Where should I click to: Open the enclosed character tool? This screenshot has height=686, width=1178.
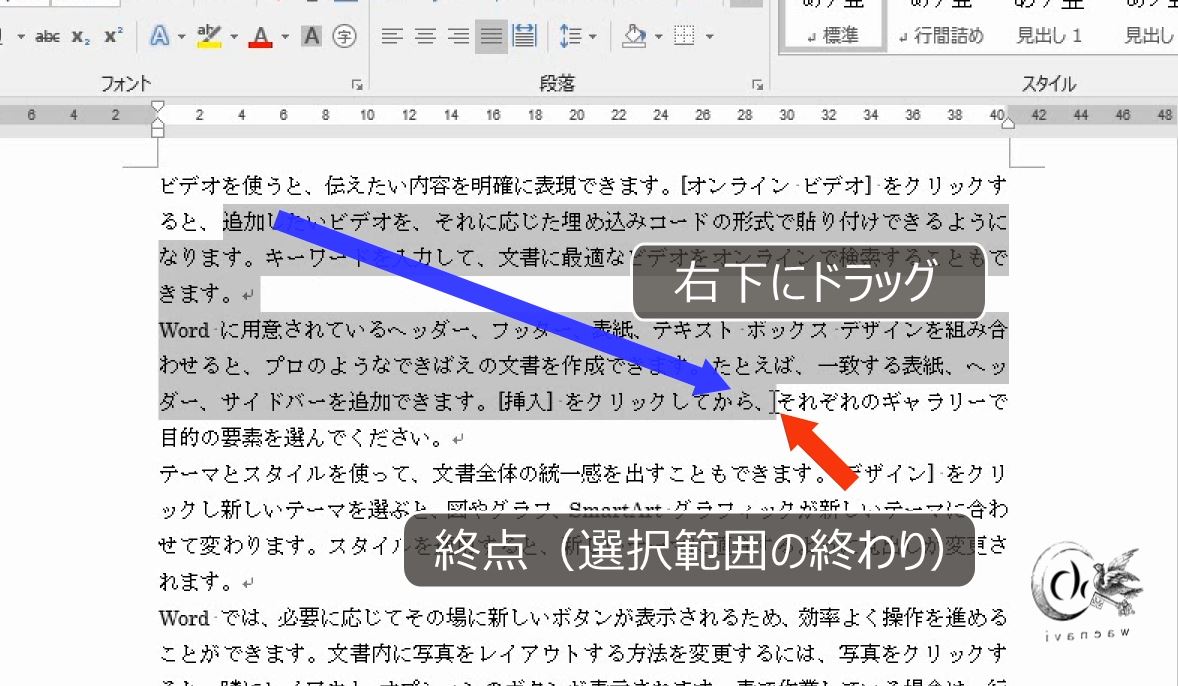(344, 36)
